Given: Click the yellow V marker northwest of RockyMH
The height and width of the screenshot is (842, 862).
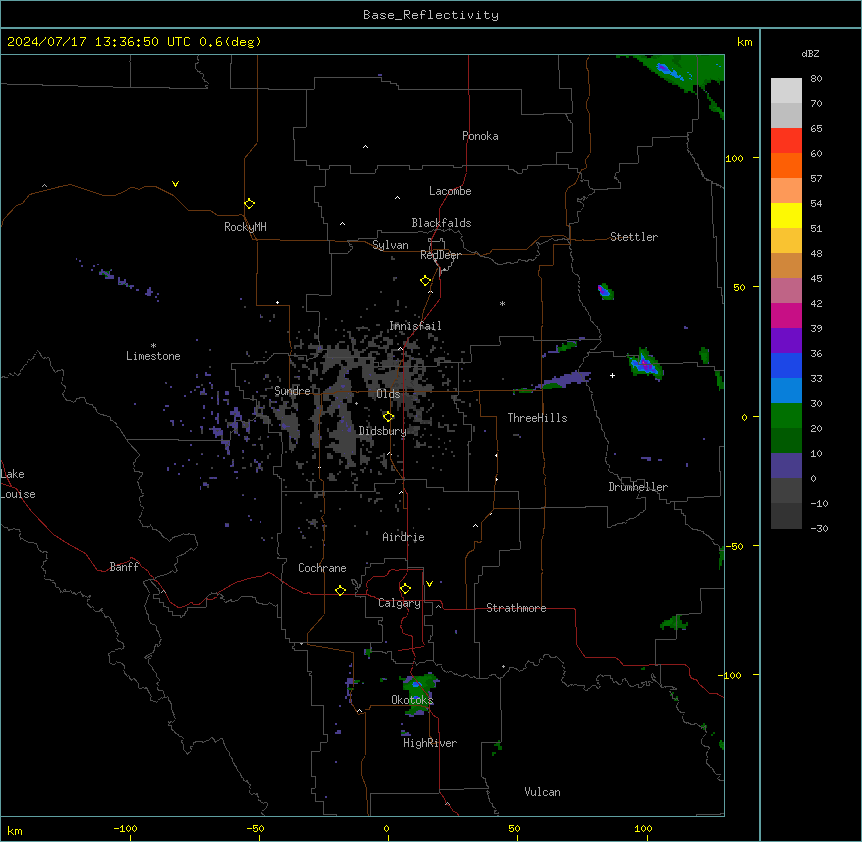Looking at the screenshot, I should tap(175, 184).
